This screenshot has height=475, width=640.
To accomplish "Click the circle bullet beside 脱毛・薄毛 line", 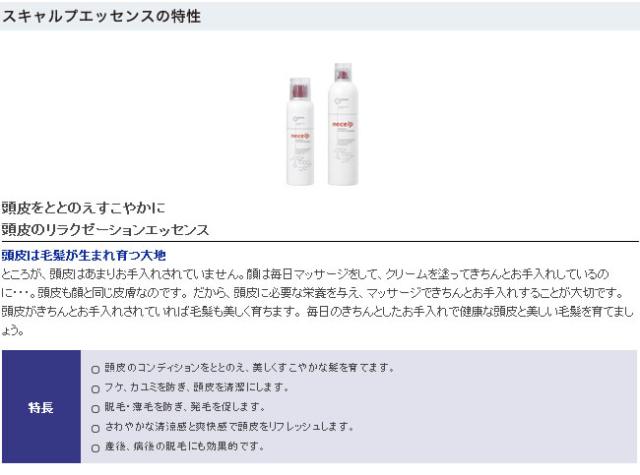I will [96, 408].
